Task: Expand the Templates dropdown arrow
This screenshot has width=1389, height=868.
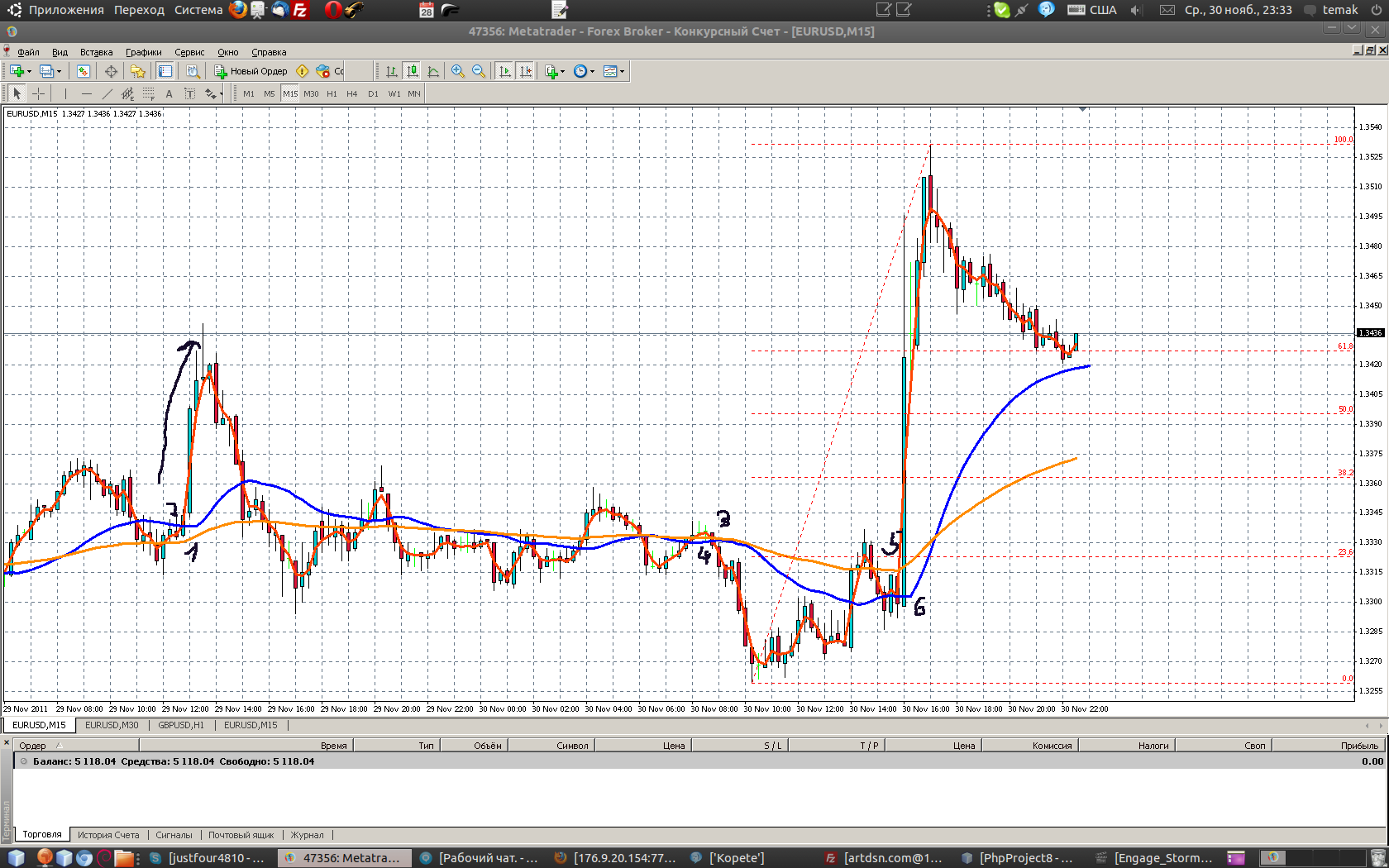Action: click(x=622, y=72)
